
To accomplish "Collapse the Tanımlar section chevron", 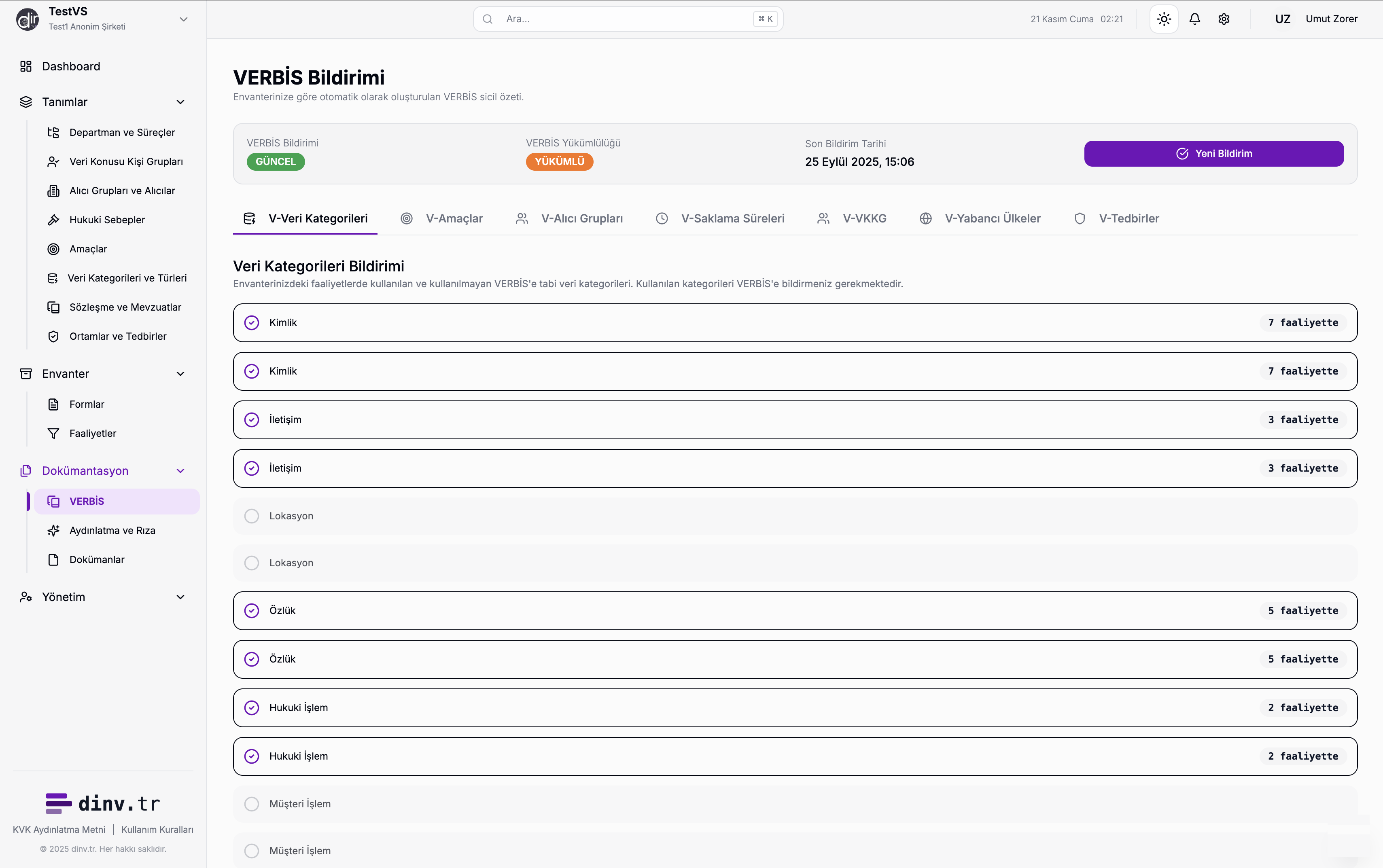I will pos(180,102).
